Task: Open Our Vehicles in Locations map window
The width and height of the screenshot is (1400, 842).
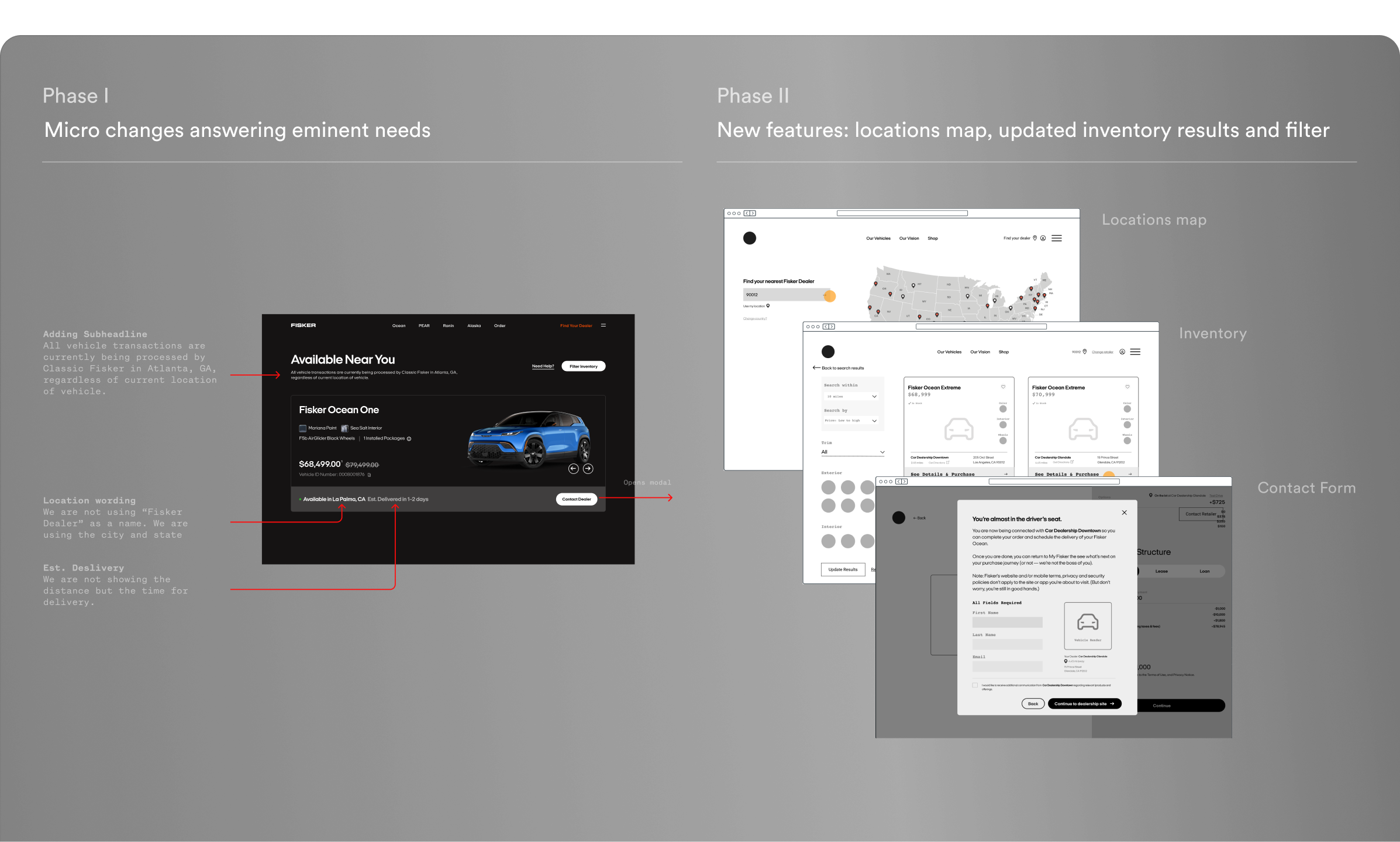Action: 878,238
